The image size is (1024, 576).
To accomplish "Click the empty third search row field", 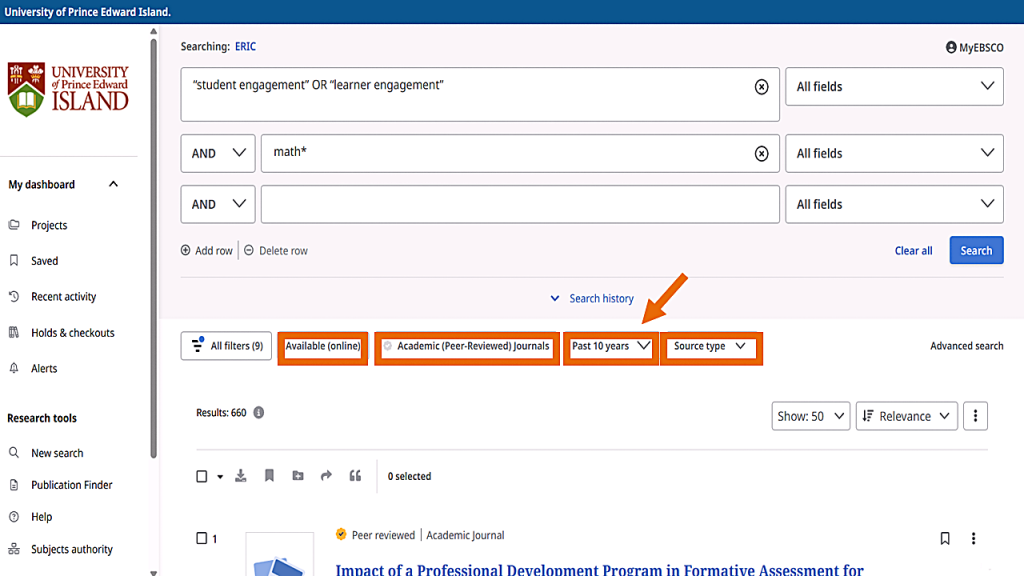I will (519, 204).
